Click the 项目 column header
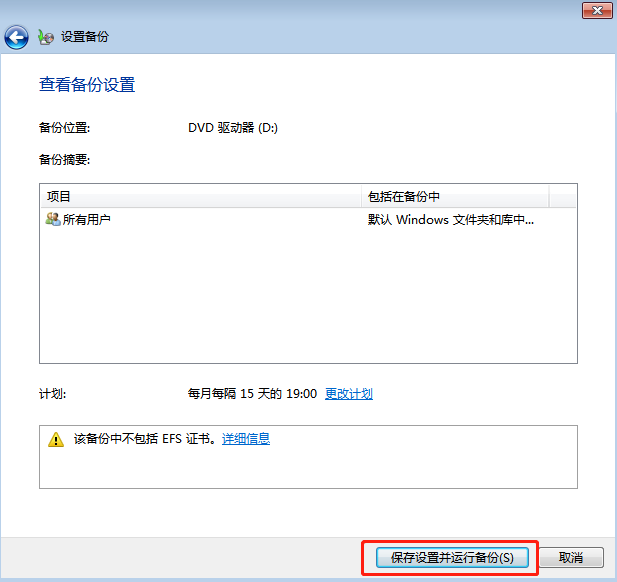Viewport: 617px width, 582px height. pos(201,196)
